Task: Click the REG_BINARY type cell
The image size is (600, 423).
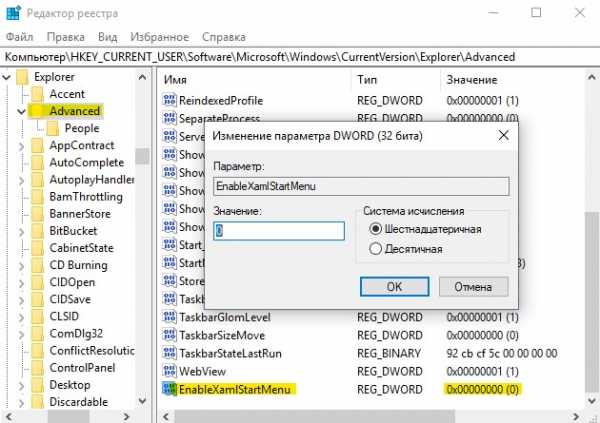Action: click(389, 353)
